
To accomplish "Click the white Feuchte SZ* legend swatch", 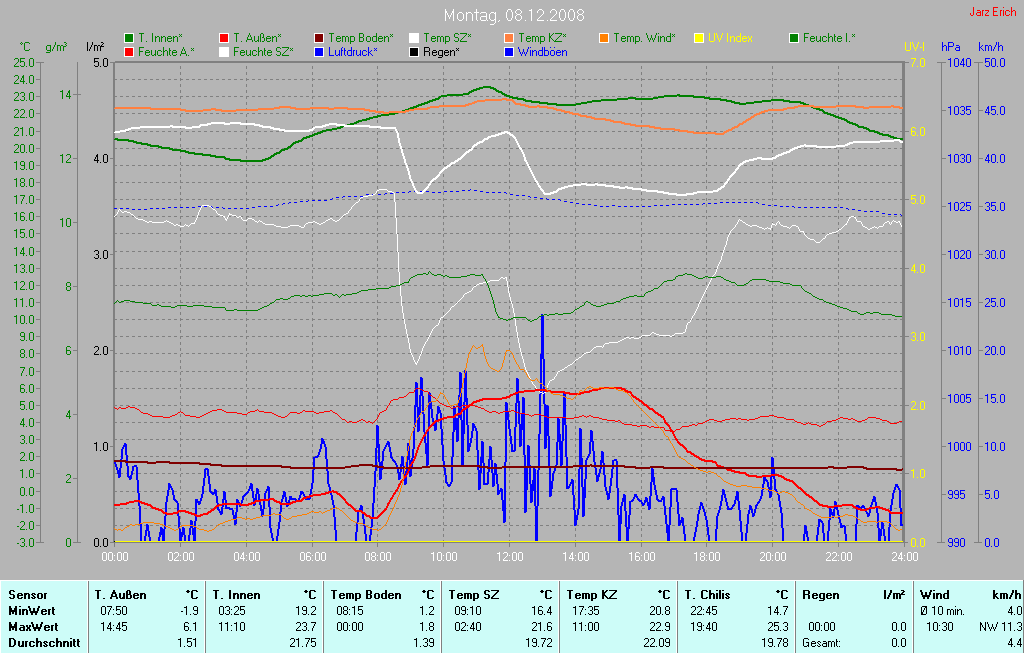I will (224, 52).
